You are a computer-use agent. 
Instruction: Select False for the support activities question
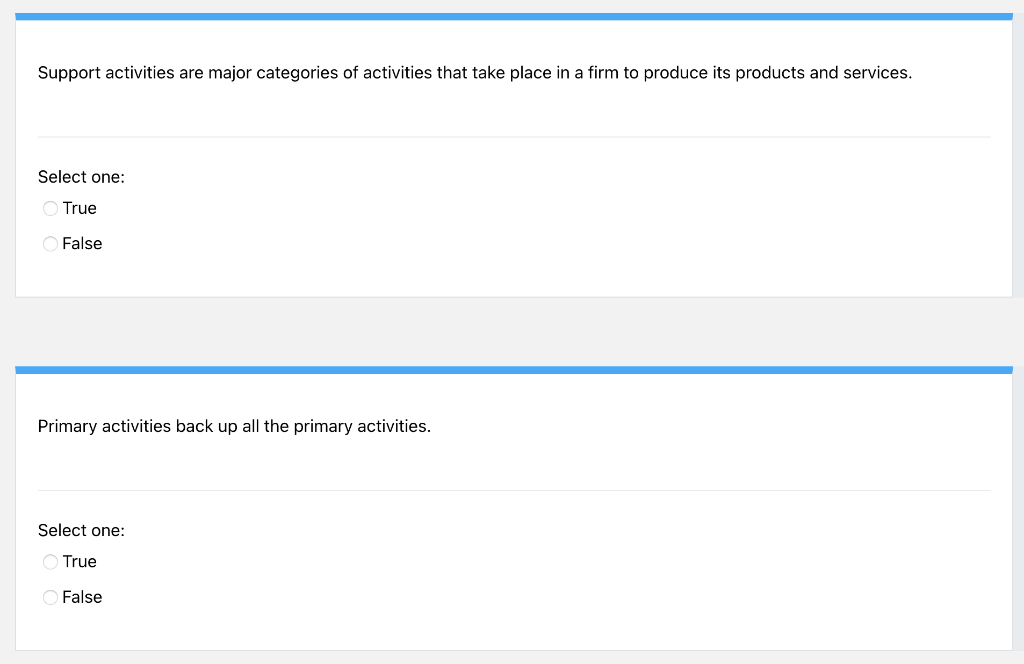[x=50, y=243]
